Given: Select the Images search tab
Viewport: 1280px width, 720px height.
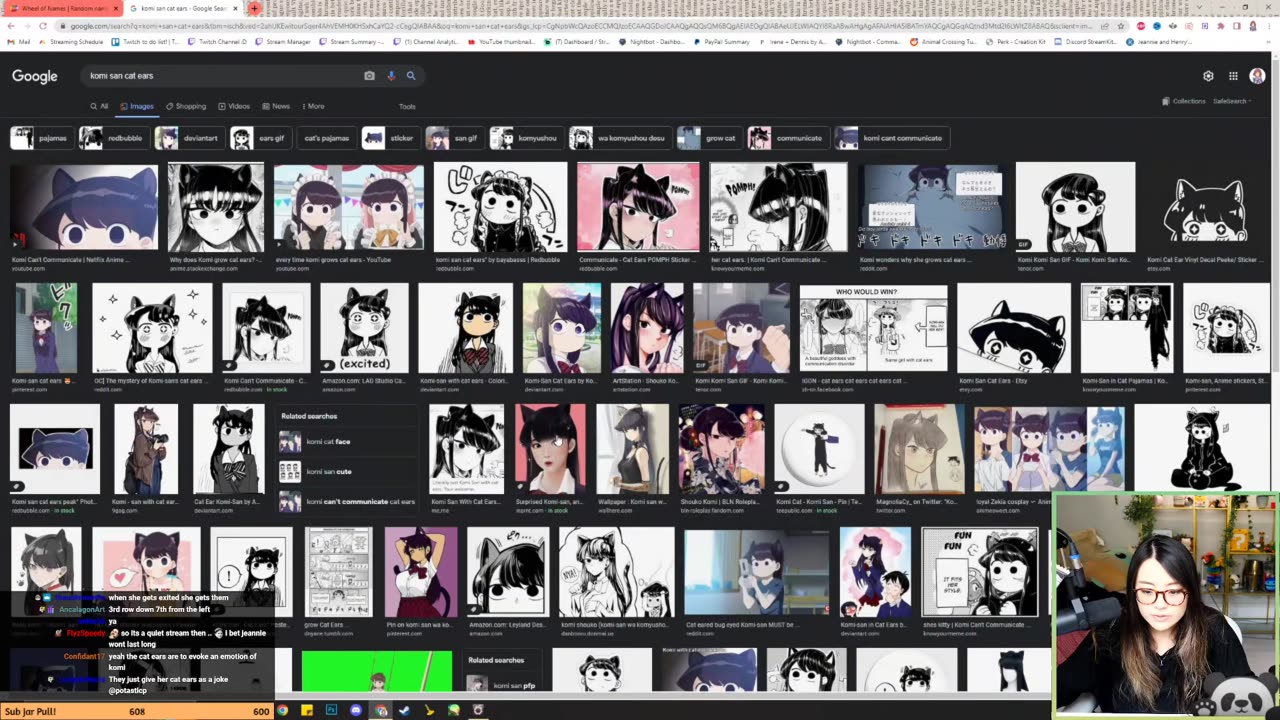Looking at the screenshot, I should [x=137, y=106].
